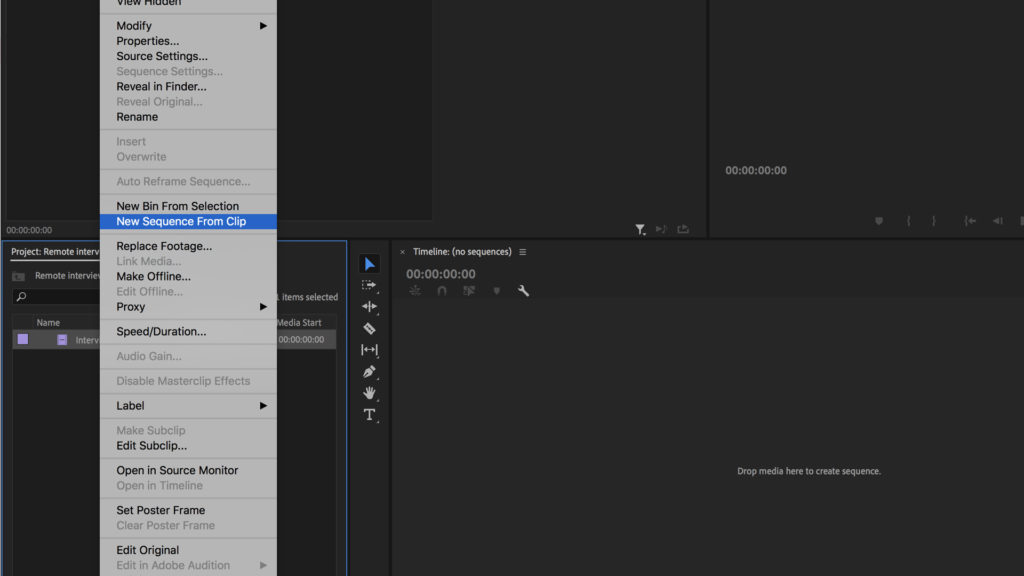Select the Track Select Forward tool

(x=369, y=285)
